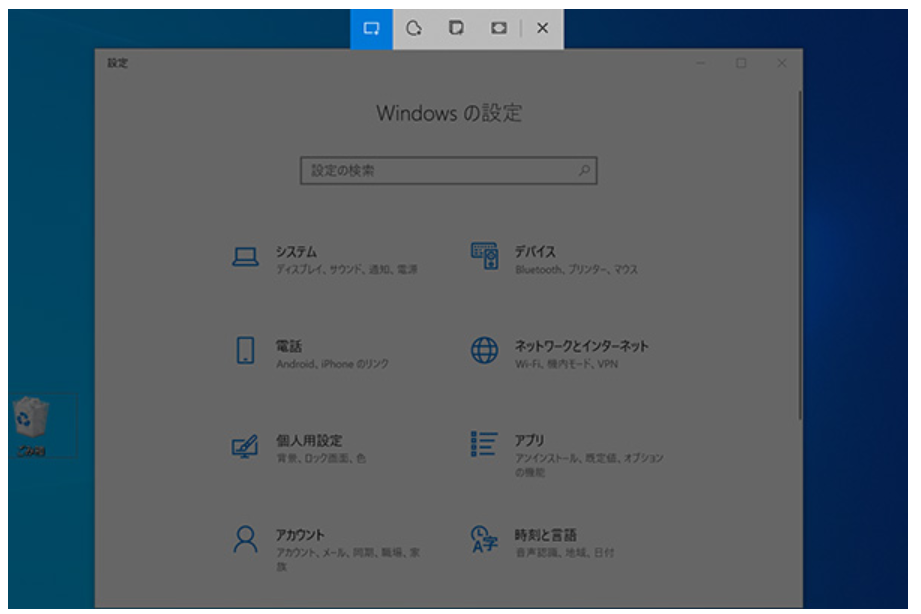The height and width of the screenshot is (614, 921).
Task: Open the アプリ category title
Action: point(529,441)
